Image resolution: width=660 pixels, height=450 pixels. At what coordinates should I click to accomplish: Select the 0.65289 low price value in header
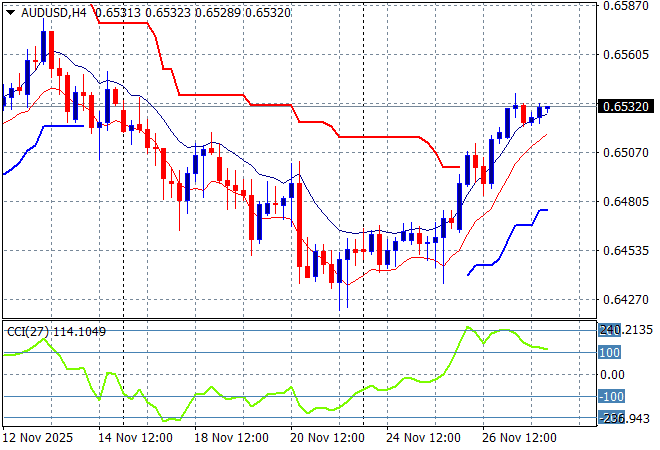tap(218, 13)
